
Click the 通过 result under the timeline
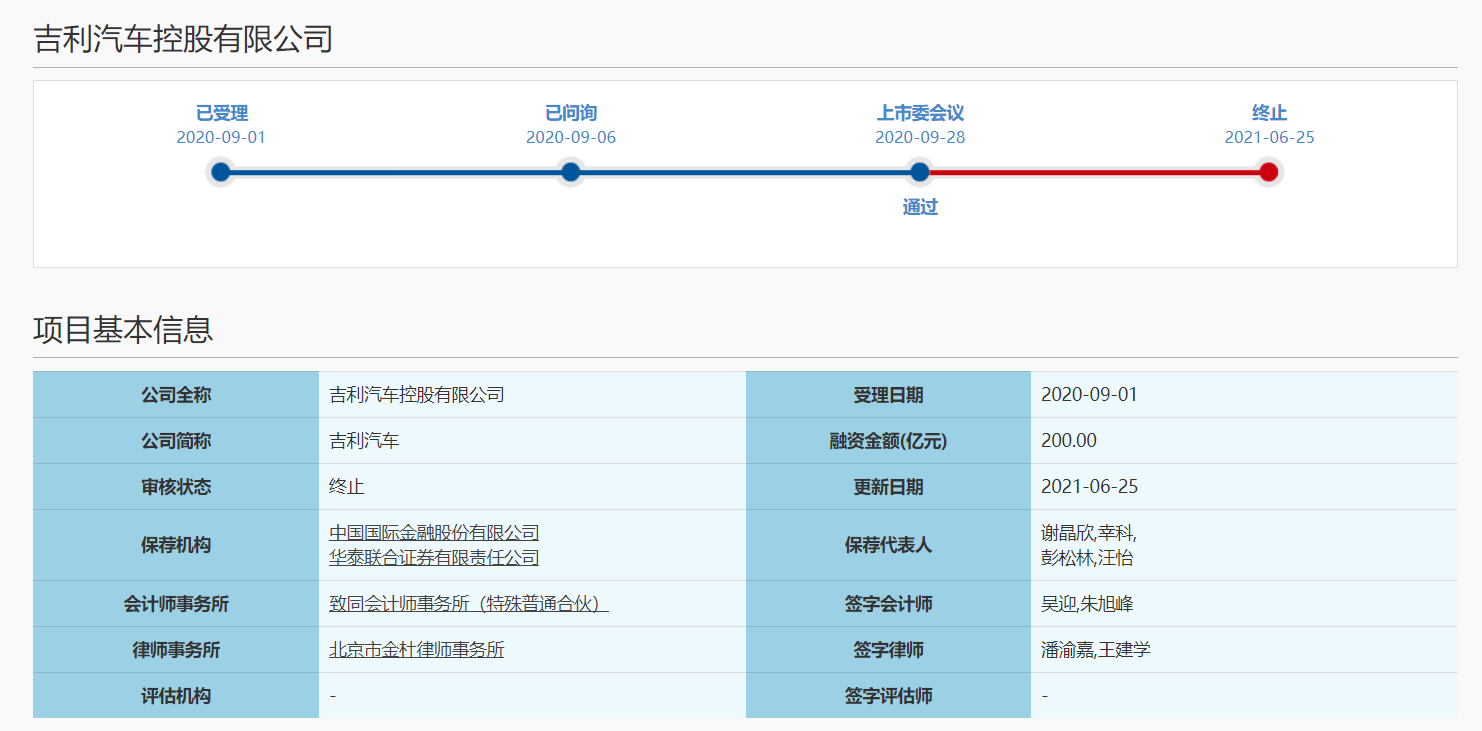(x=920, y=208)
